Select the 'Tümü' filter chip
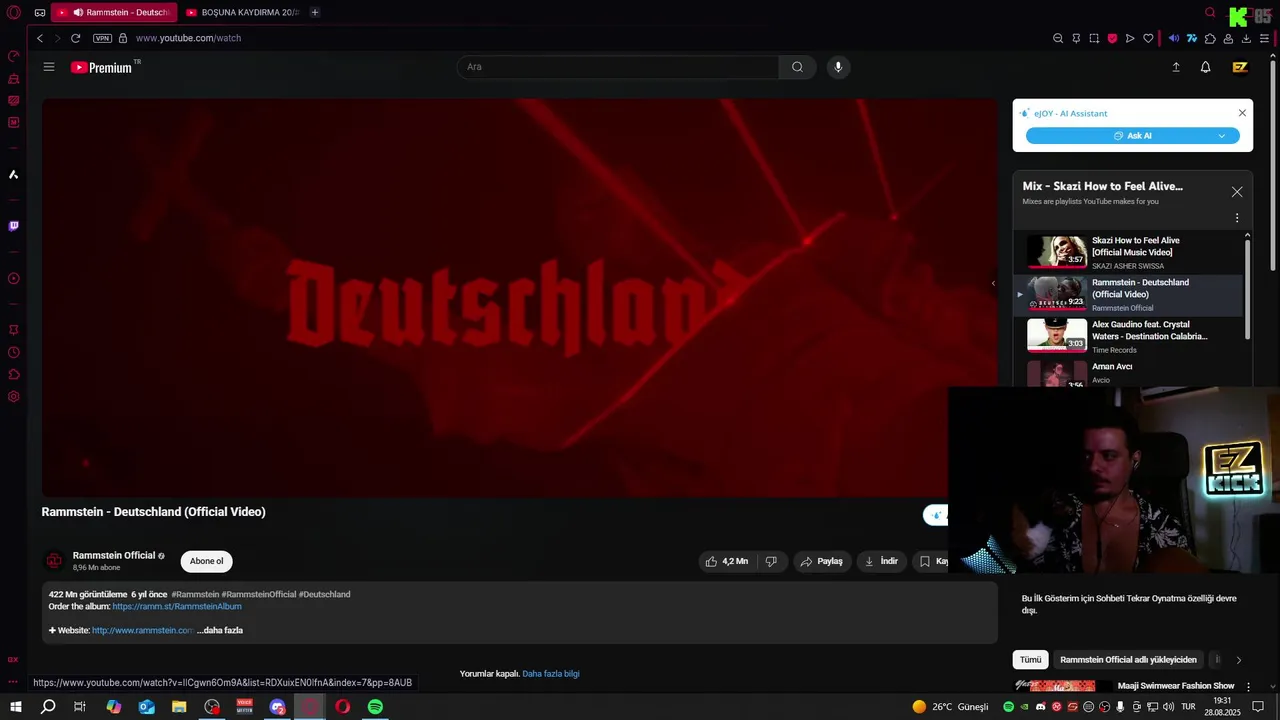 [1031, 660]
